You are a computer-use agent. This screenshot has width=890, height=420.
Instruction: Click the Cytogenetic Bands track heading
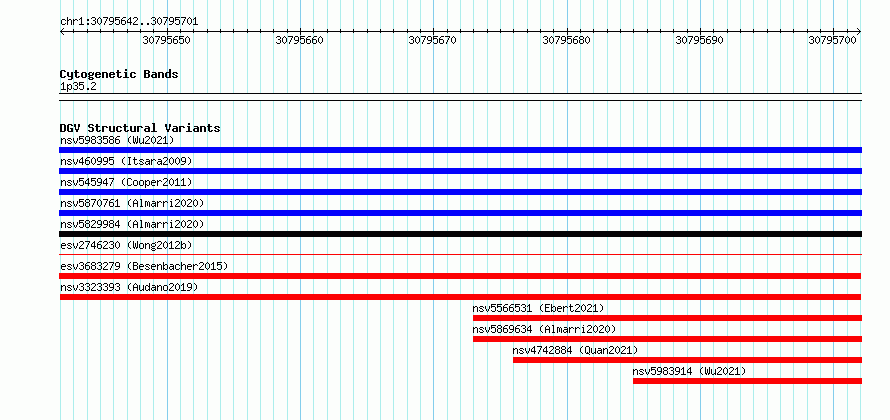[119, 74]
